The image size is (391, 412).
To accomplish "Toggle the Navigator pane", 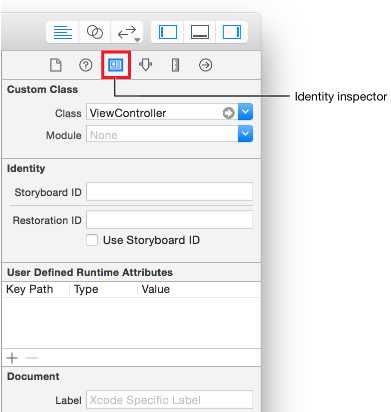I will point(167,32).
